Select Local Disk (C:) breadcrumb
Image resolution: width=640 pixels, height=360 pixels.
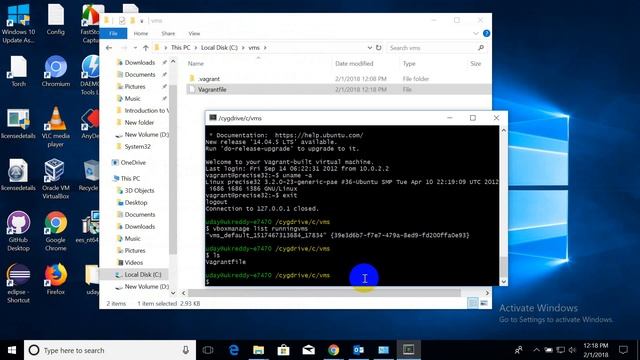pos(219,48)
